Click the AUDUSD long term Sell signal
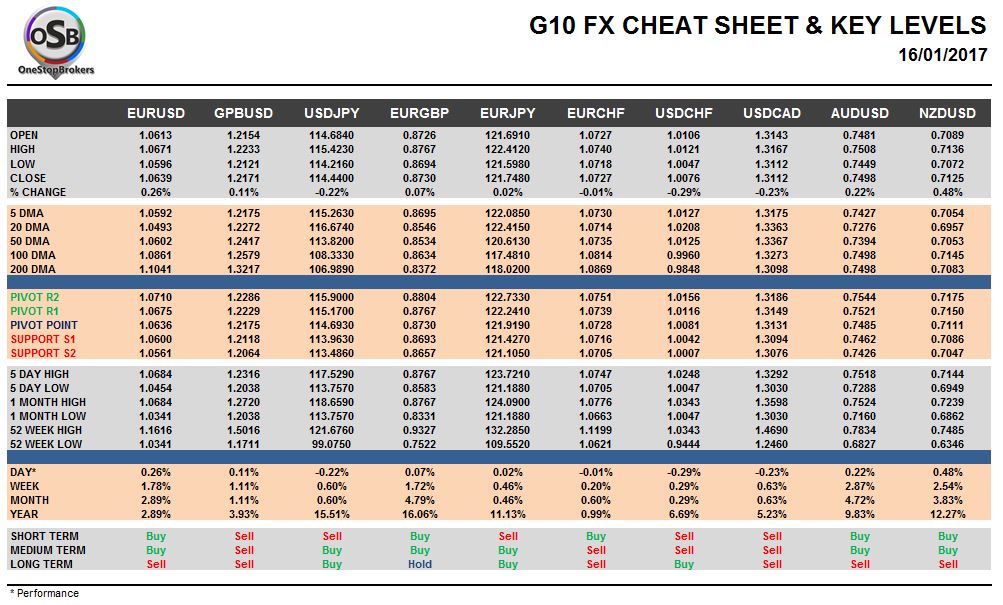 pos(860,565)
